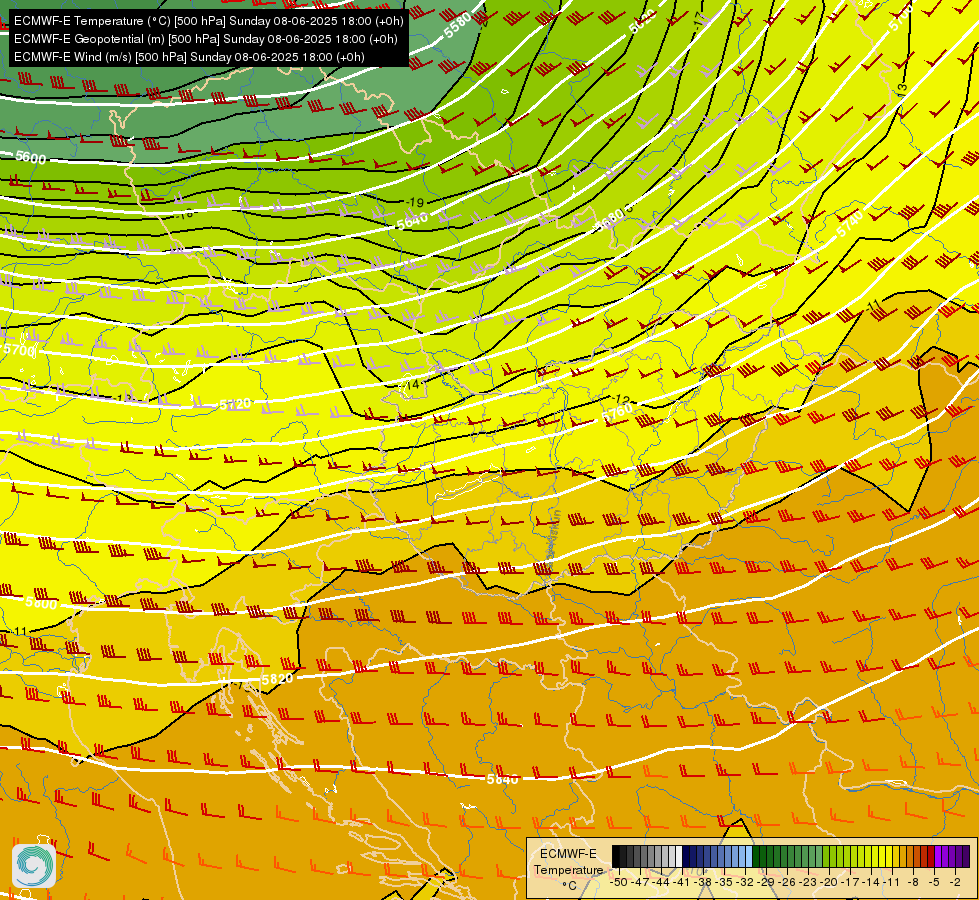Click the -18 isotherm label on the map
This screenshot has width=979, height=900.
click(186, 214)
